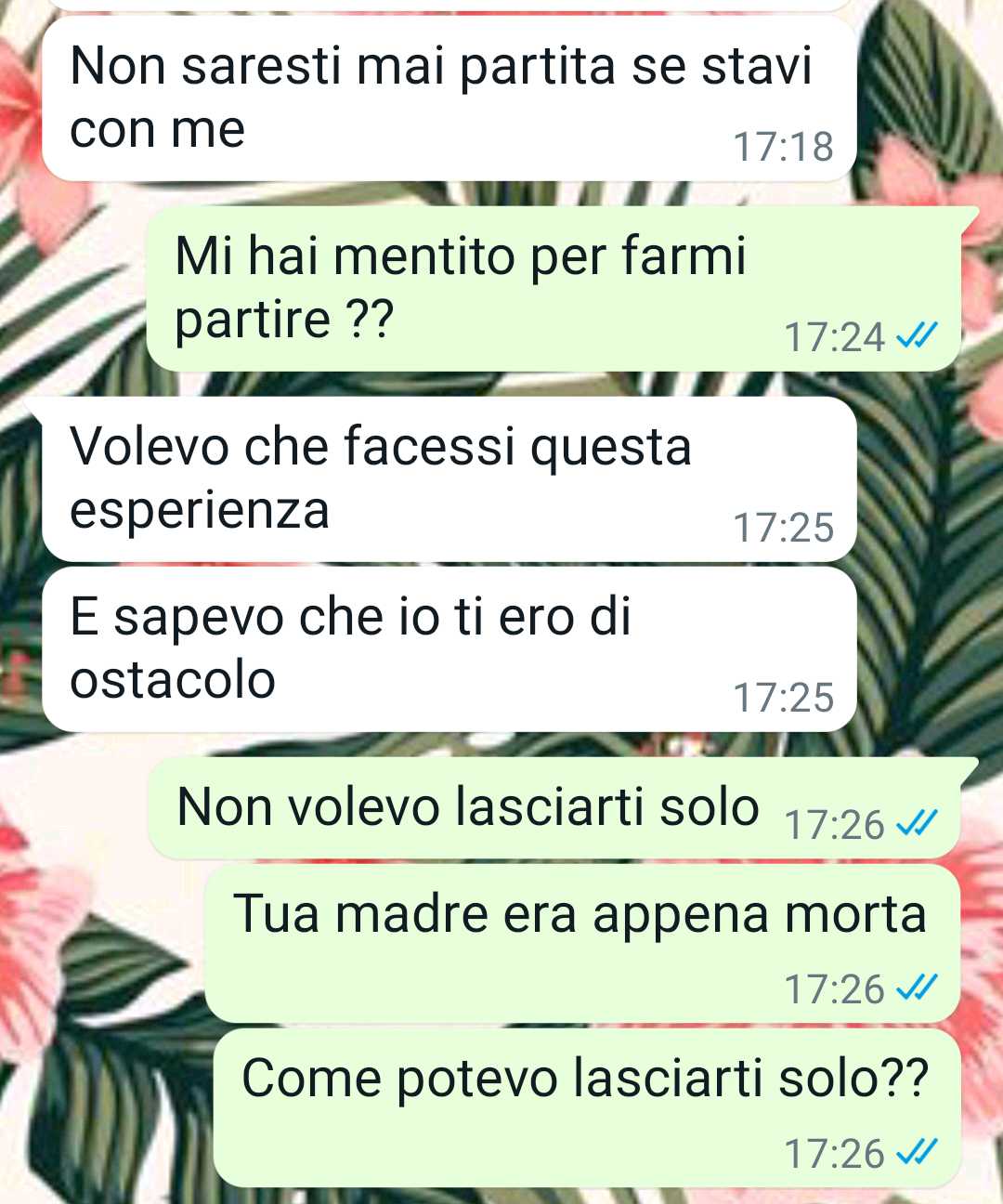
Task: Tap the 17:25 timestamp under 'esperienza'
Action: 783,528
